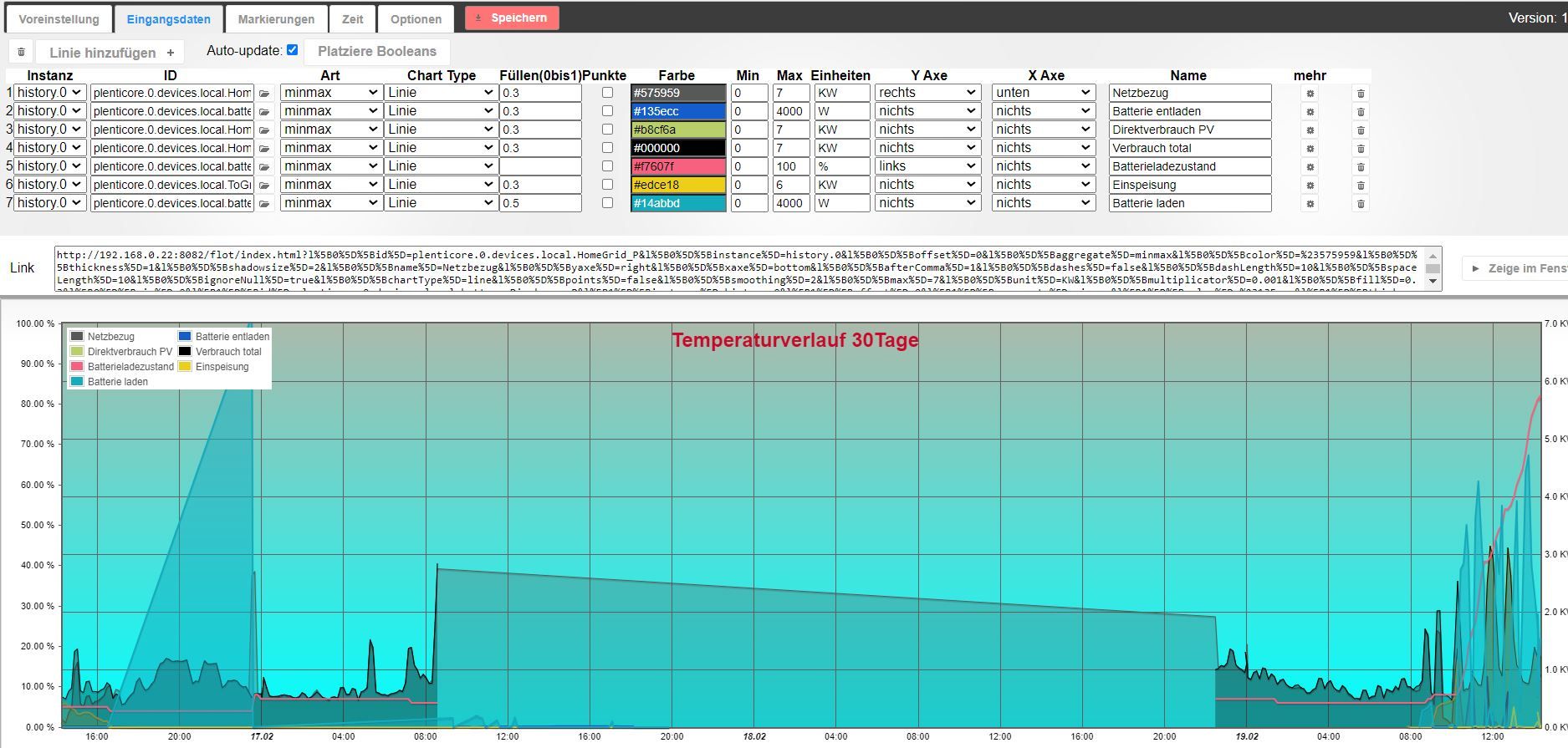
Task: Click the Einspeisung legend entry in chart
Action: [213, 367]
